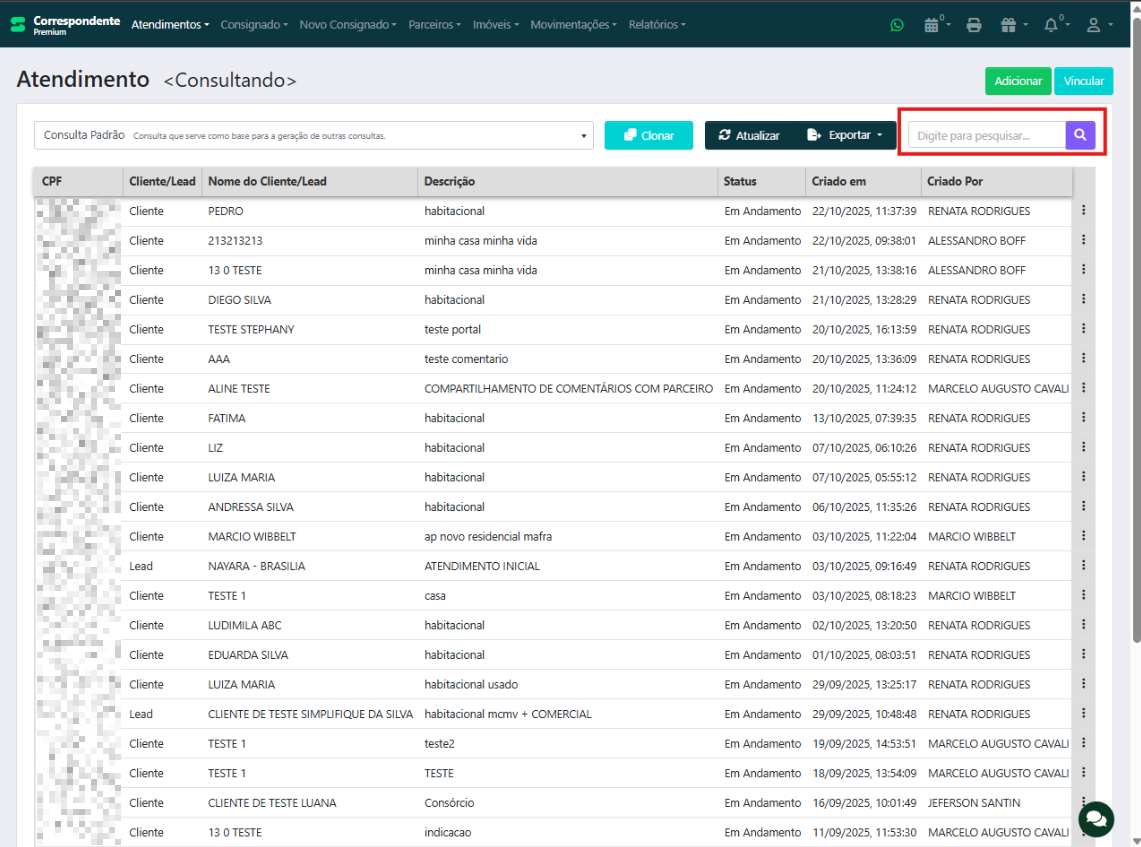Expand the Exportar dropdown
The height and width of the screenshot is (847, 1141).
coord(845,135)
